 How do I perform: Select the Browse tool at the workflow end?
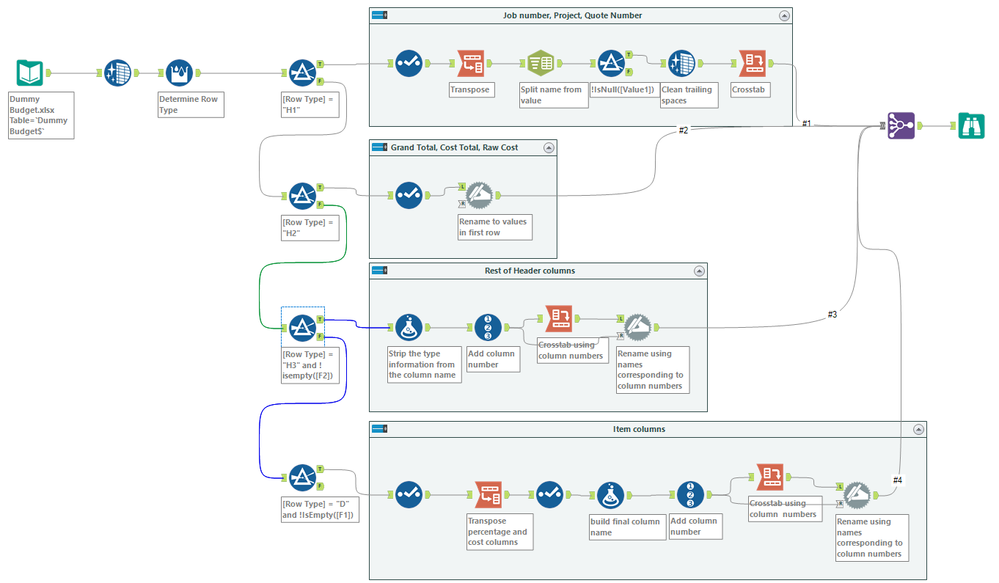point(971,126)
